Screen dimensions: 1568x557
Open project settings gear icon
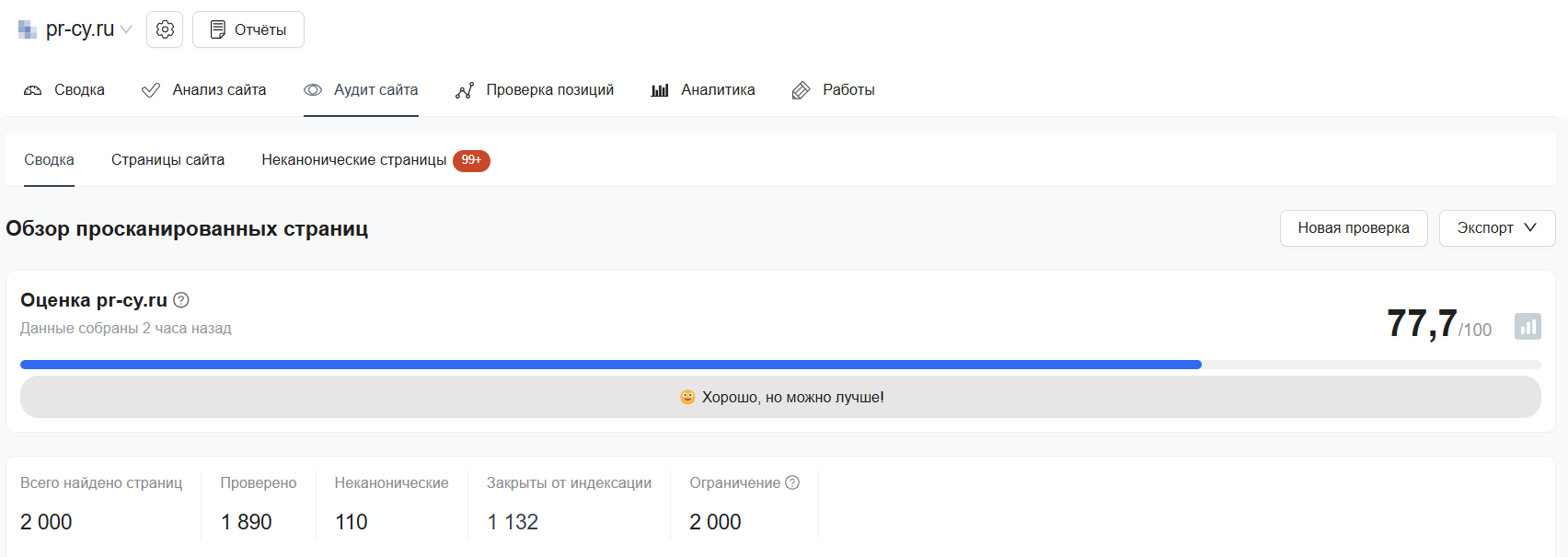pos(164,29)
